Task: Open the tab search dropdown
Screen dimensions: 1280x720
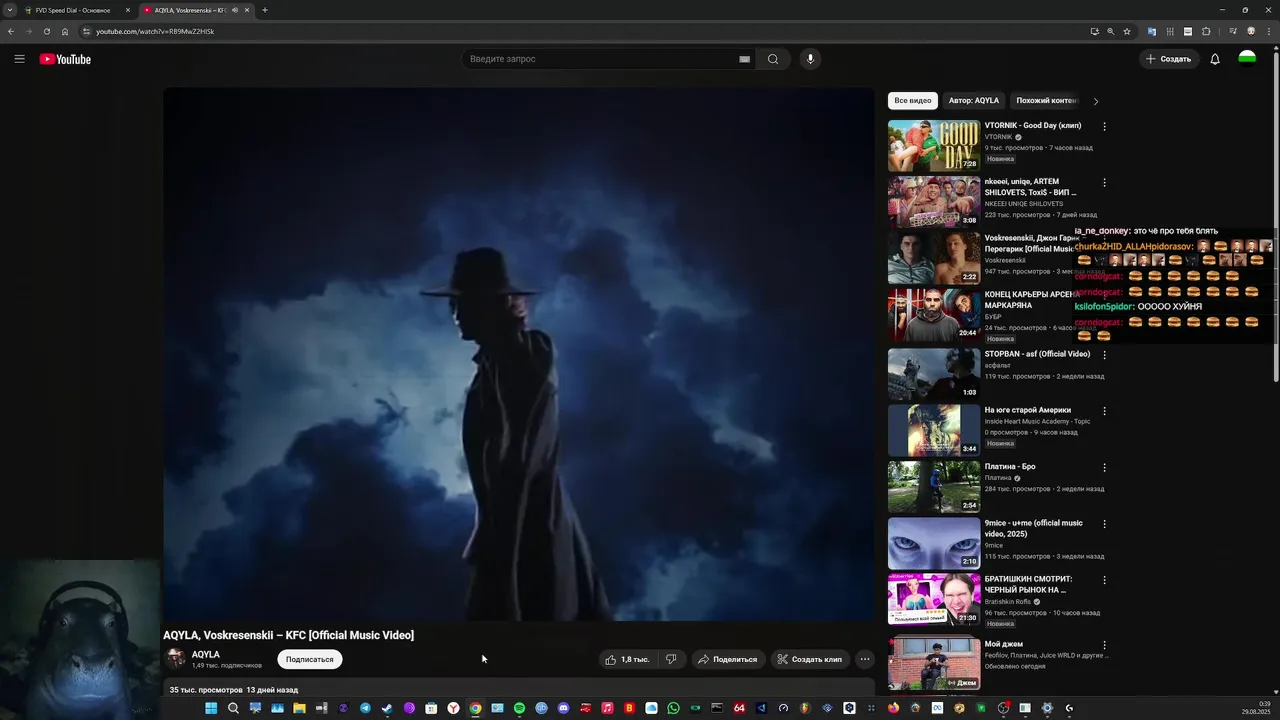Action: (x=9, y=10)
